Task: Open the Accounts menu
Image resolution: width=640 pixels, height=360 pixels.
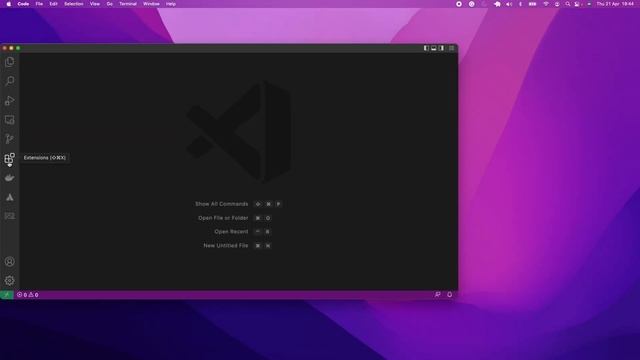Action: tap(9, 262)
